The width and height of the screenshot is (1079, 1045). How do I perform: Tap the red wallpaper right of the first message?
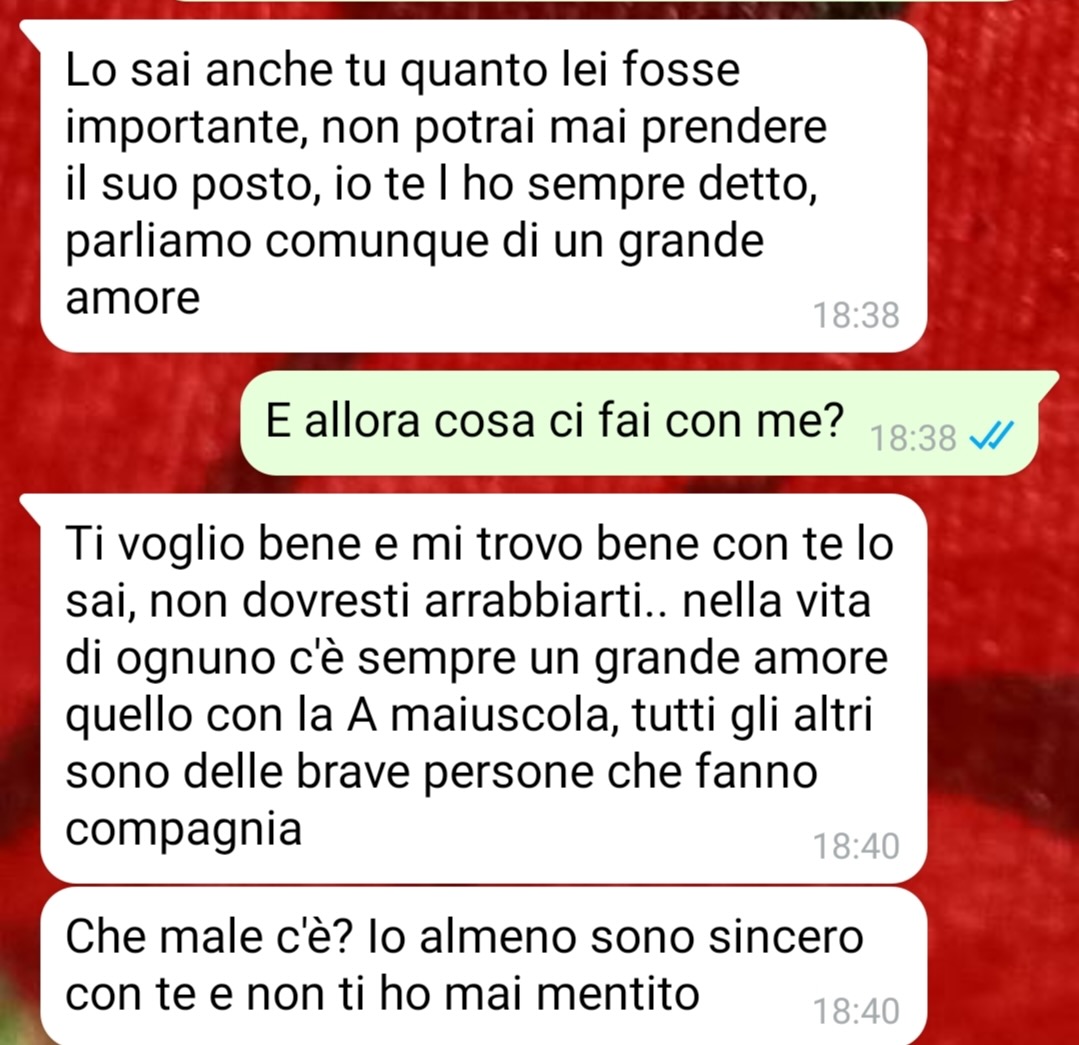click(x=1001, y=186)
